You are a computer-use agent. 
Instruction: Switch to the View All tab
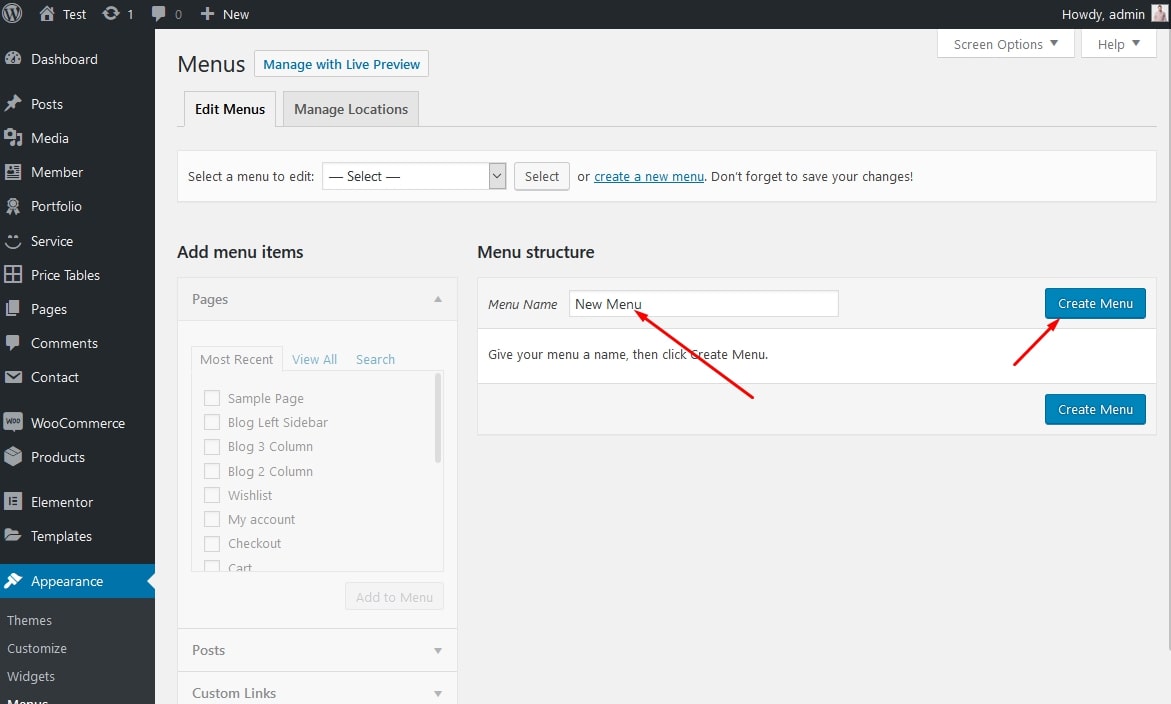[314, 359]
